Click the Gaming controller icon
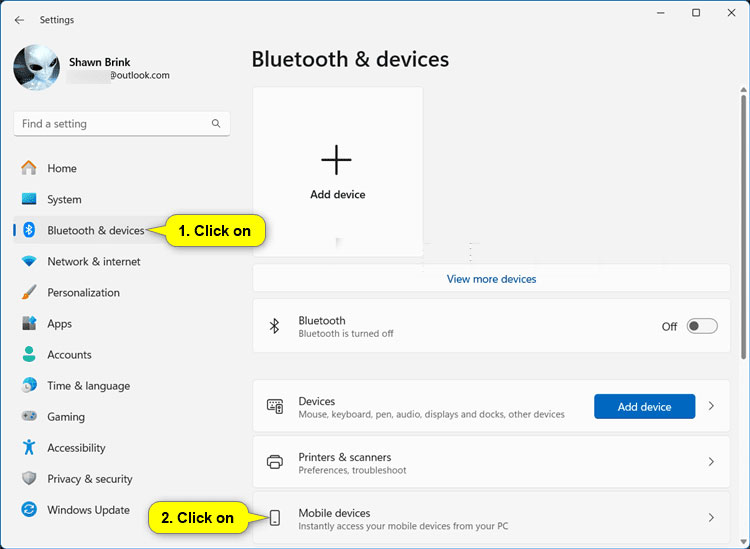The height and width of the screenshot is (549, 750). [x=29, y=416]
